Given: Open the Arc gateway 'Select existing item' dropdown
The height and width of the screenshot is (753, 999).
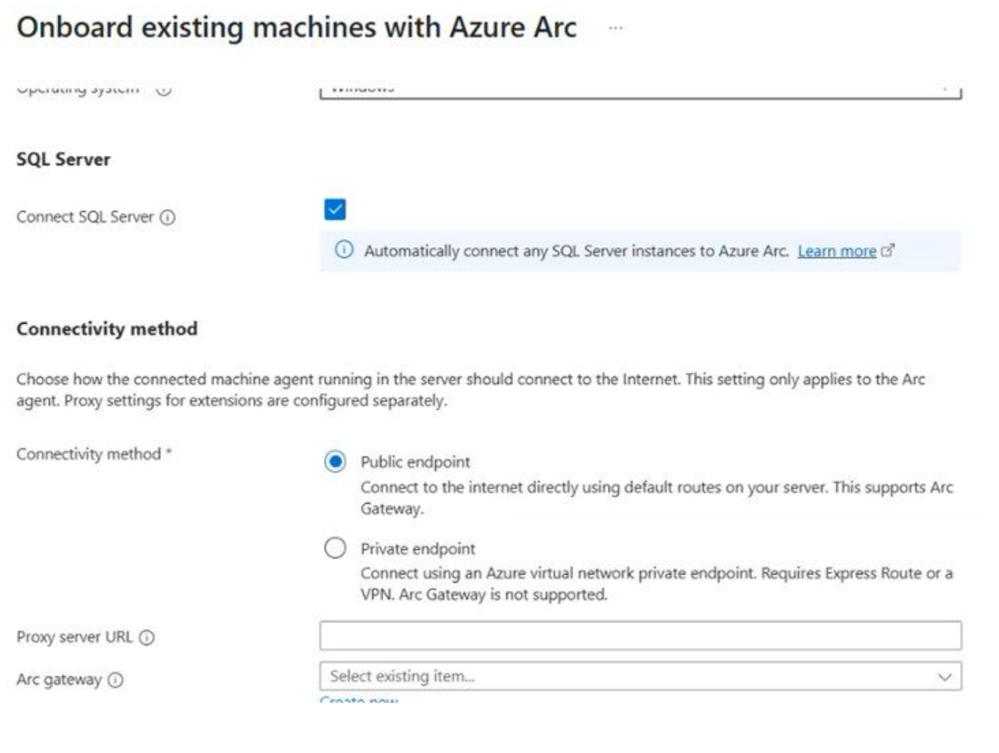Looking at the screenshot, I should [x=630, y=677].
